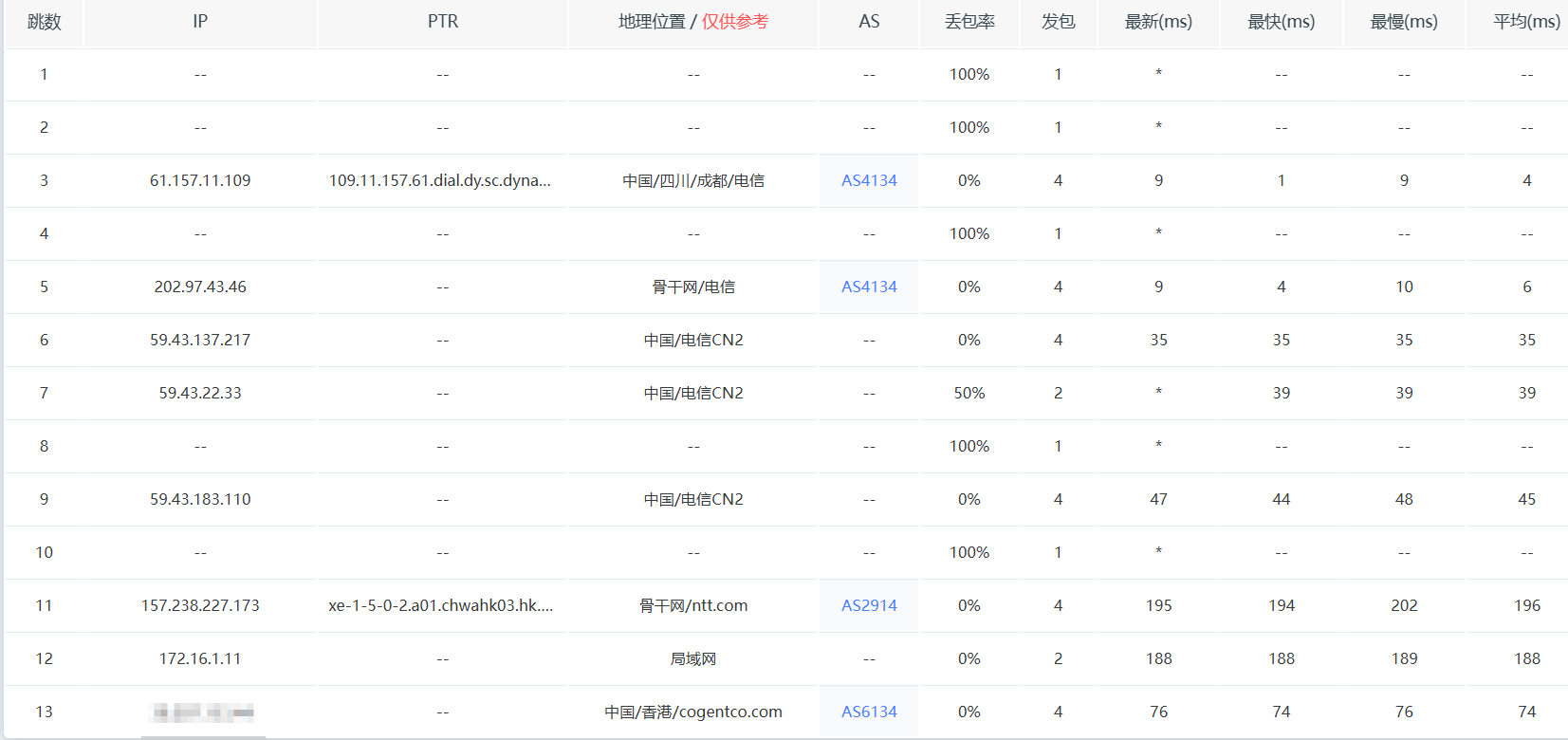Click the PTR entry xe-1-5-0-2.a01.chwahk03.hk
This screenshot has height=740, width=1568.
pyautogui.click(x=441, y=605)
